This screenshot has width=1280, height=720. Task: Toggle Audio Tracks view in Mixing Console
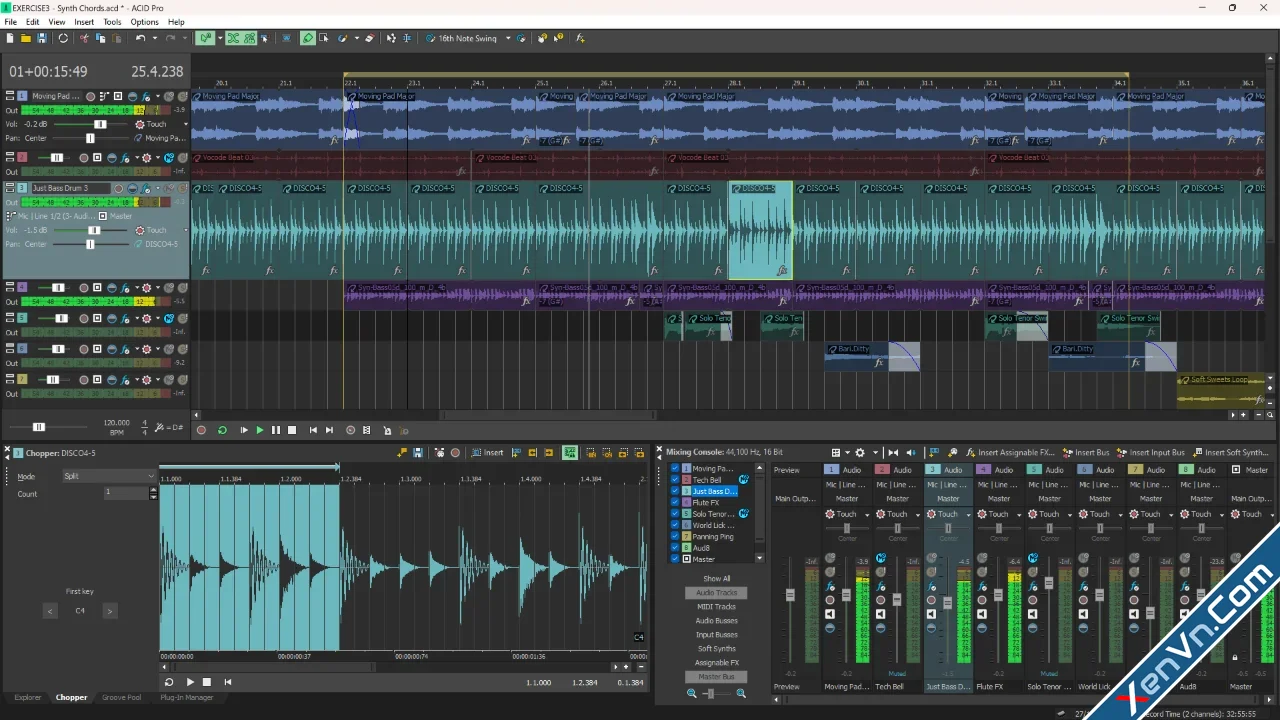716,593
